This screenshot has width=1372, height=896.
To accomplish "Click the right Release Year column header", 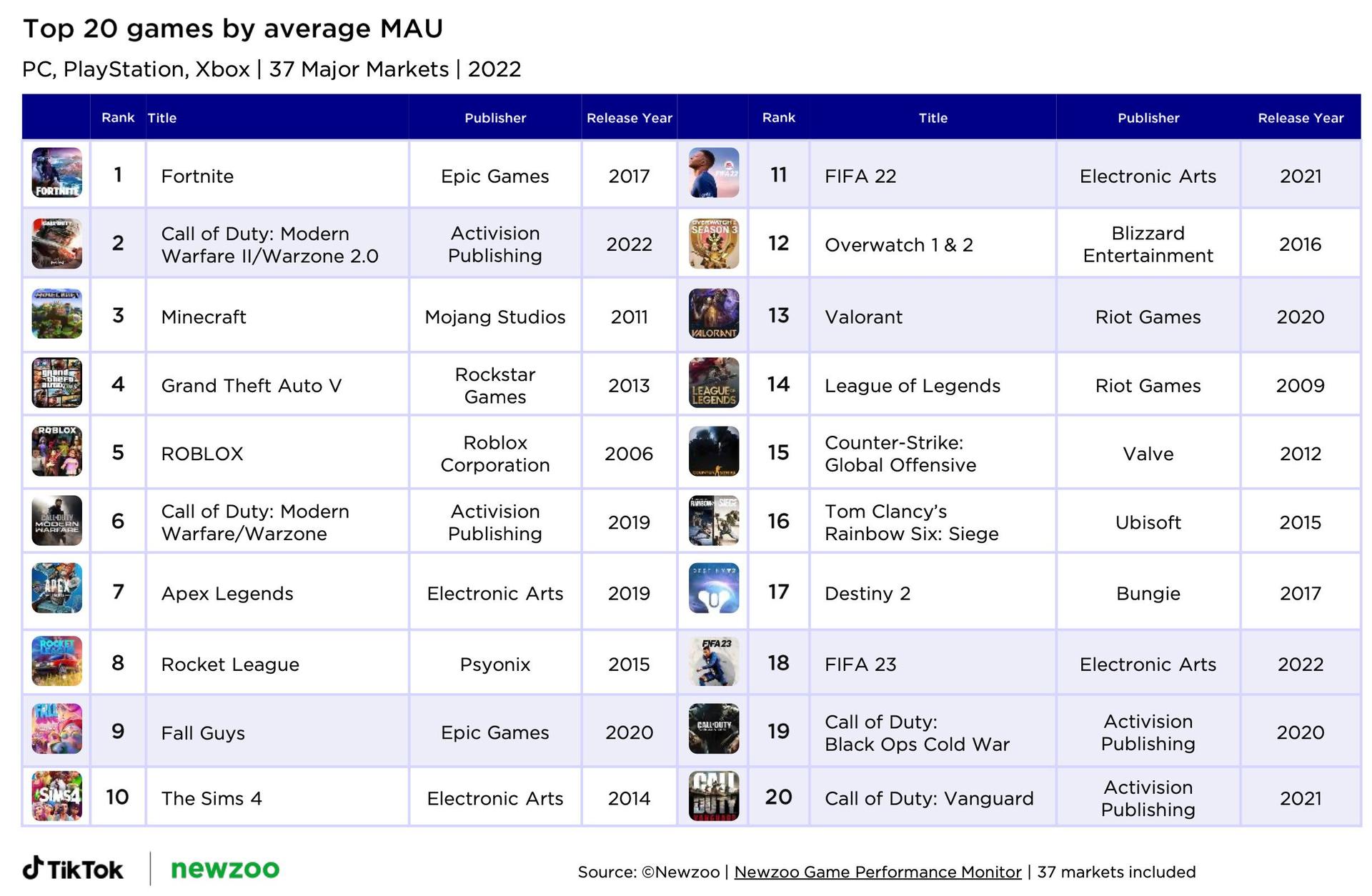I will [x=1300, y=118].
